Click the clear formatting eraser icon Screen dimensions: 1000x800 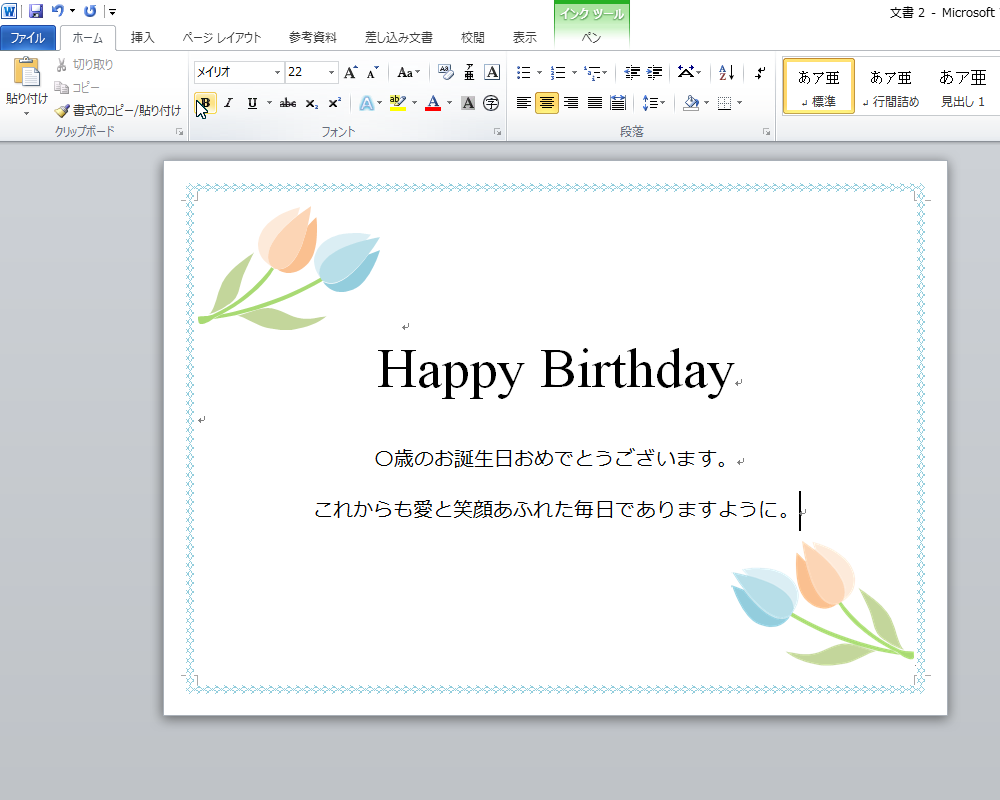pos(446,72)
